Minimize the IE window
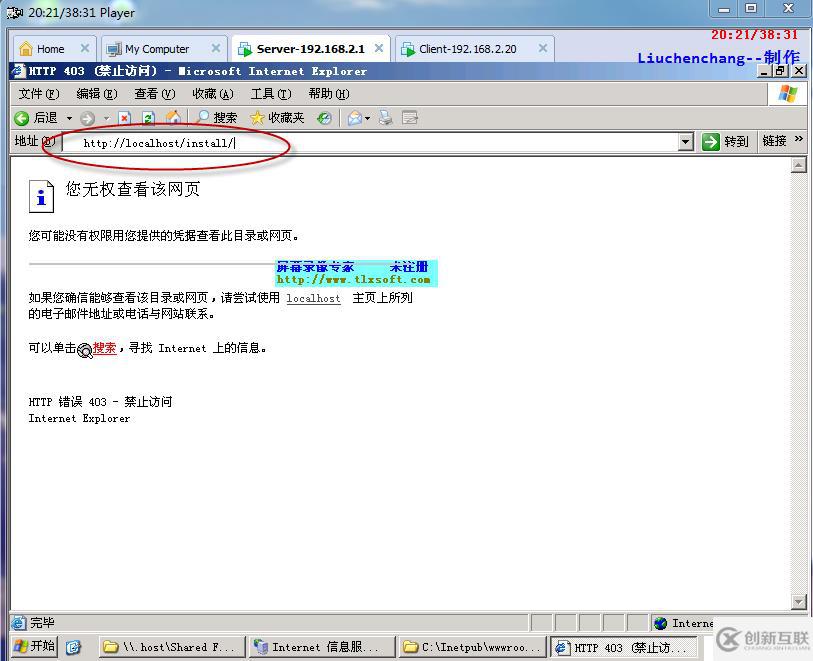813x661 pixels. (764, 71)
